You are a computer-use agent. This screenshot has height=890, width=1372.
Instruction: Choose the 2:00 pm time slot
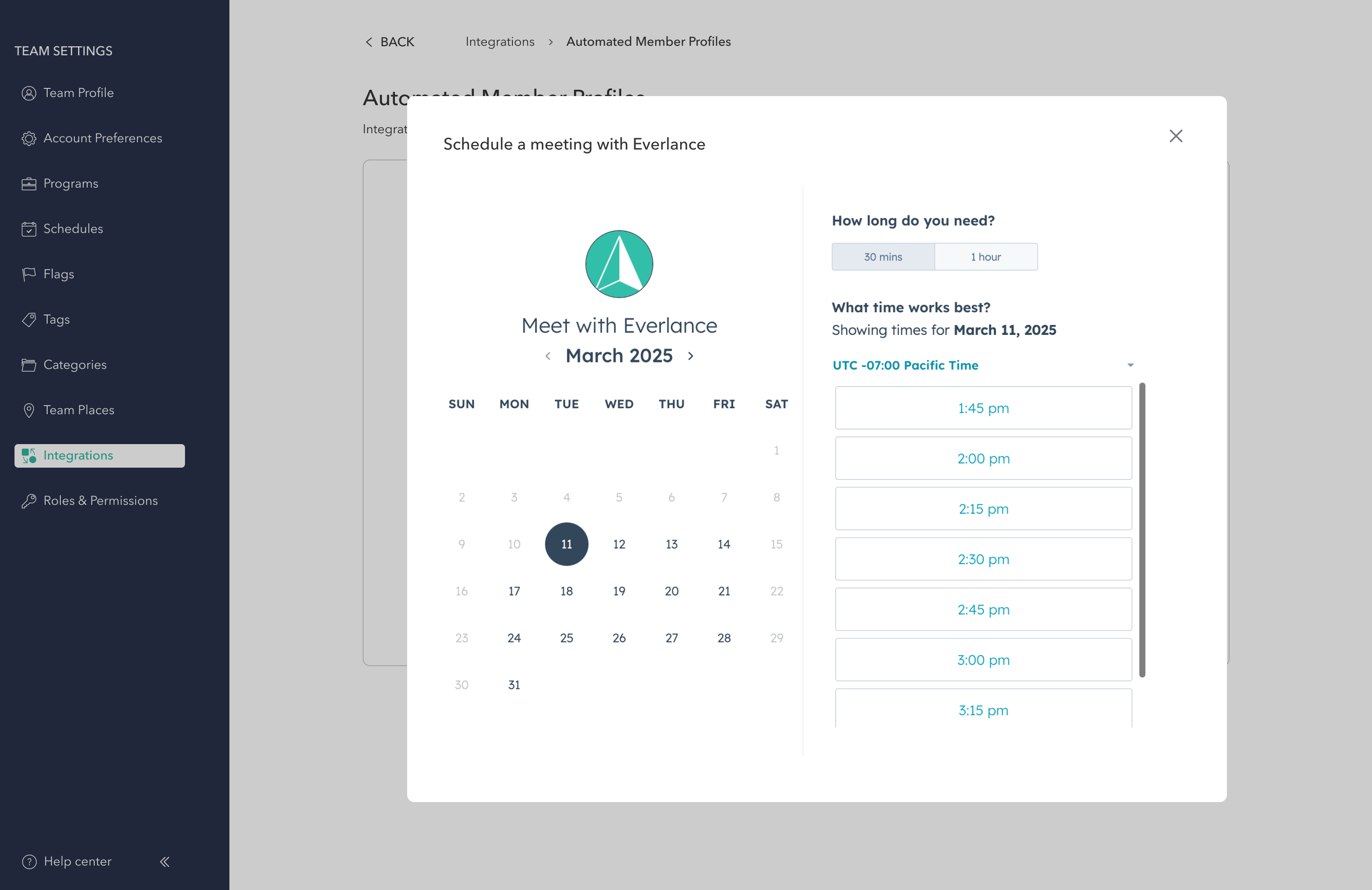(x=983, y=459)
